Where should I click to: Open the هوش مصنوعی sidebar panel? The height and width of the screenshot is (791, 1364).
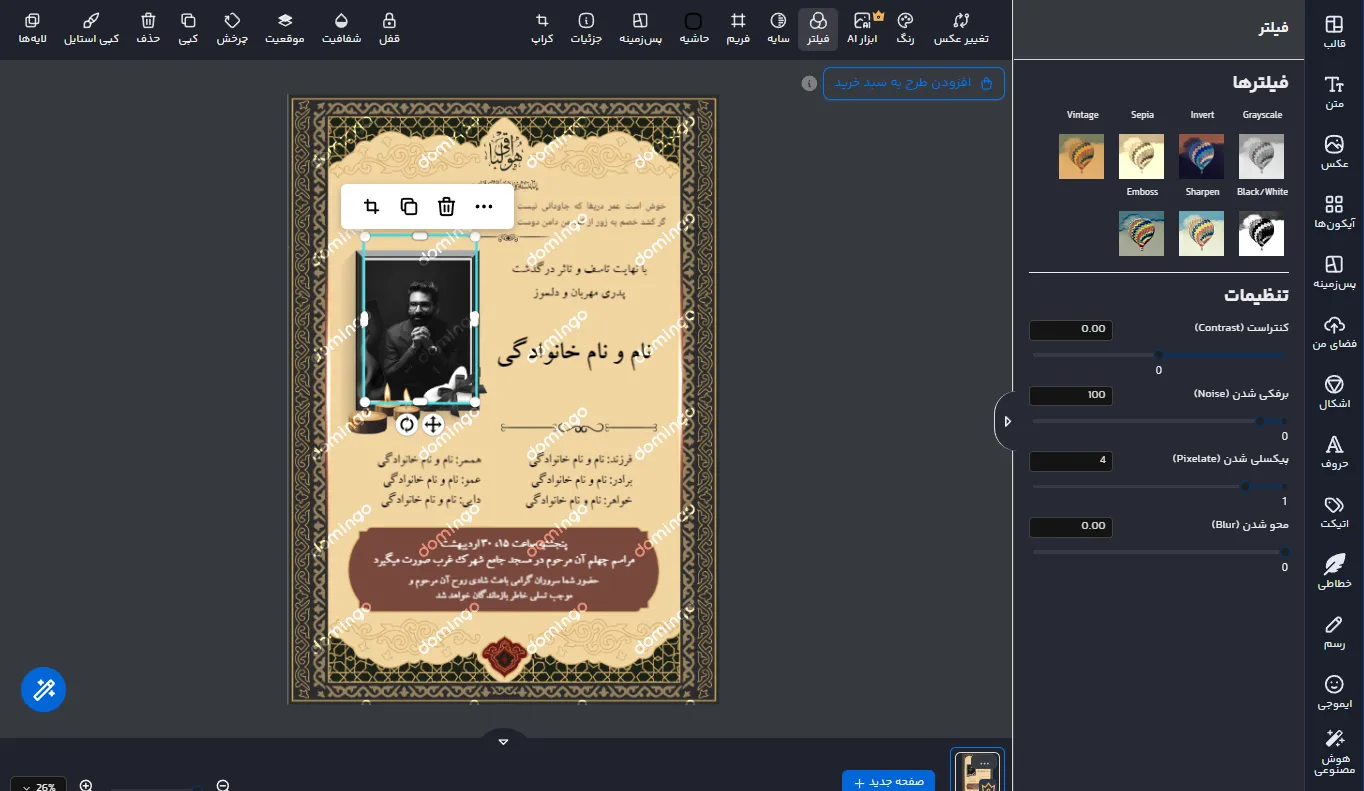coord(1334,752)
